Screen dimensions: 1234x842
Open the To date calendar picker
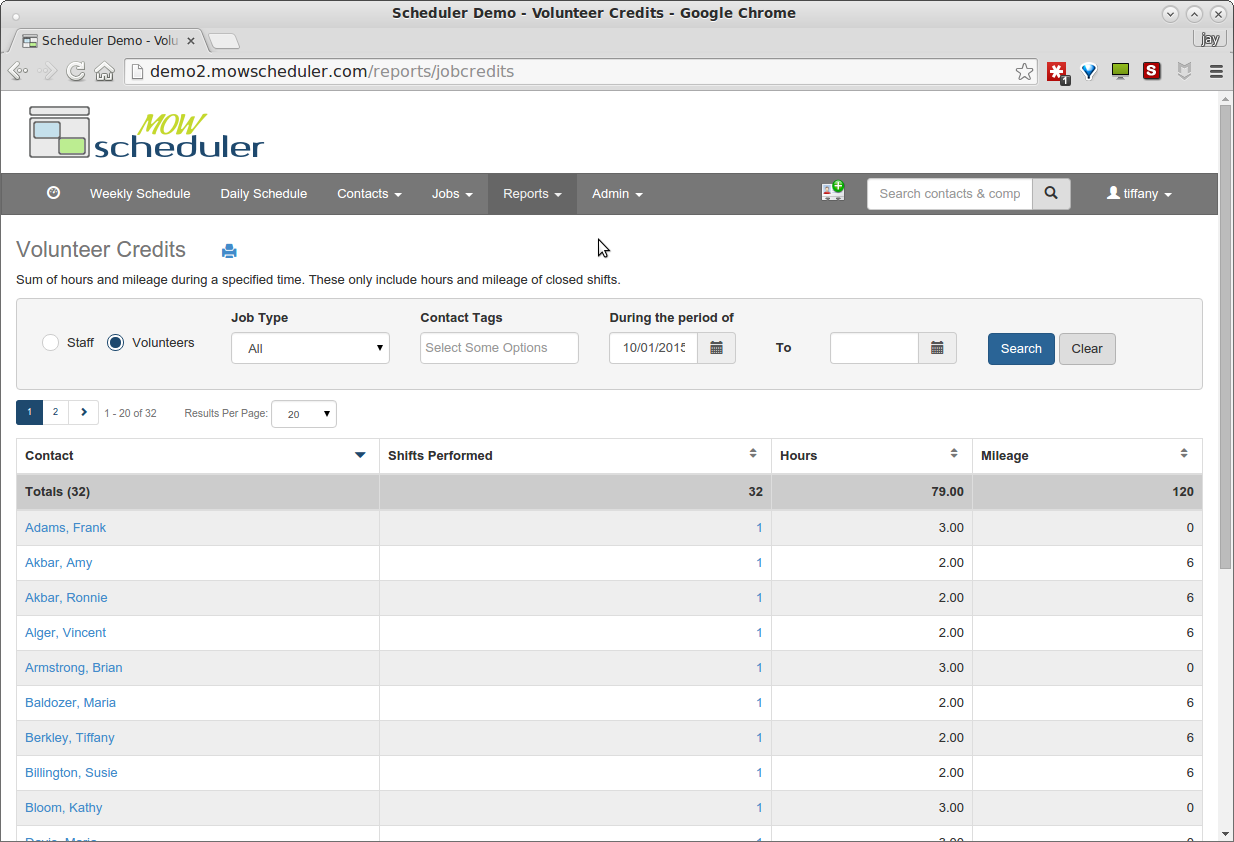(x=937, y=348)
